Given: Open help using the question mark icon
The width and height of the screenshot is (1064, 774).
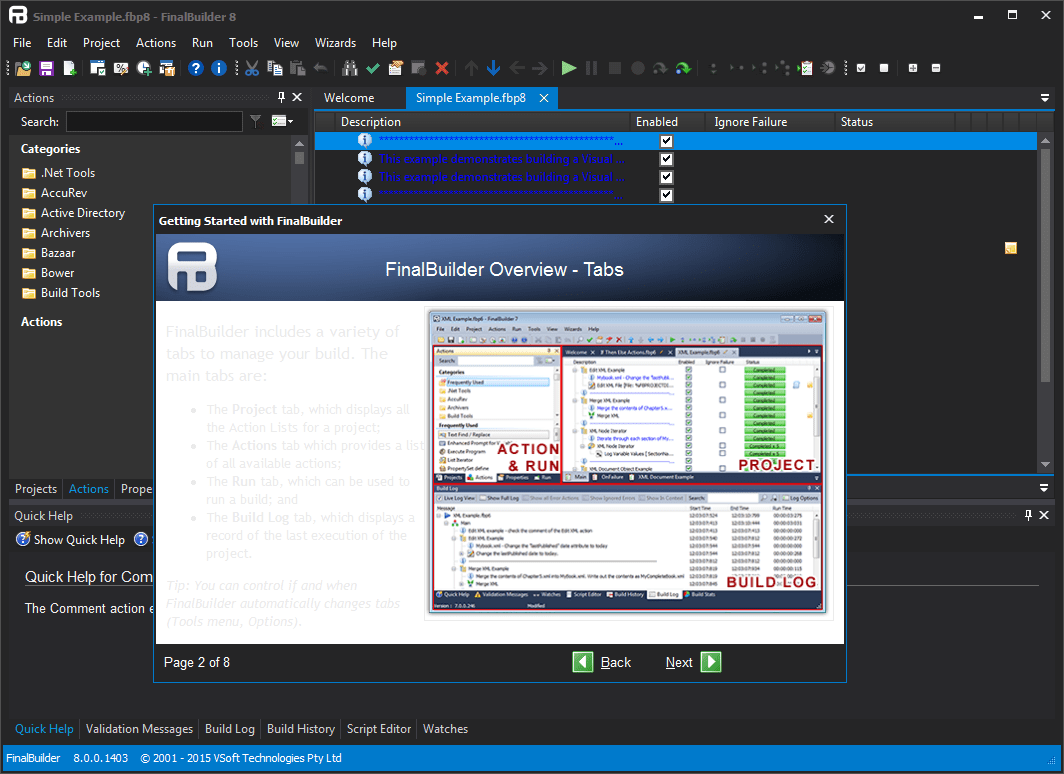Looking at the screenshot, I should (195, 67).
